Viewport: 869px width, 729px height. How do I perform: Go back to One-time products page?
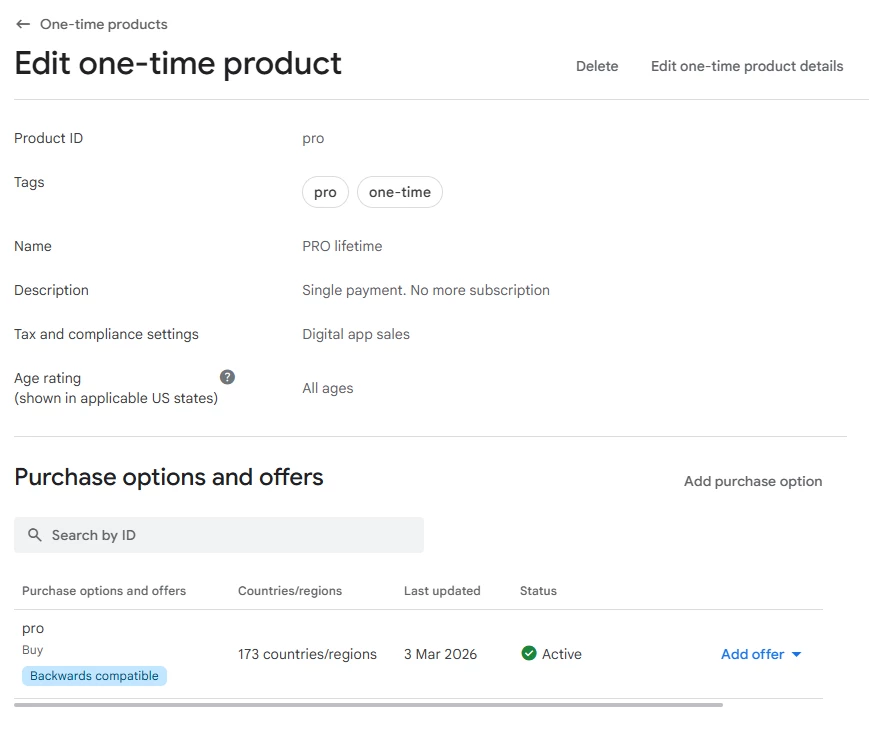coord(103,24)
